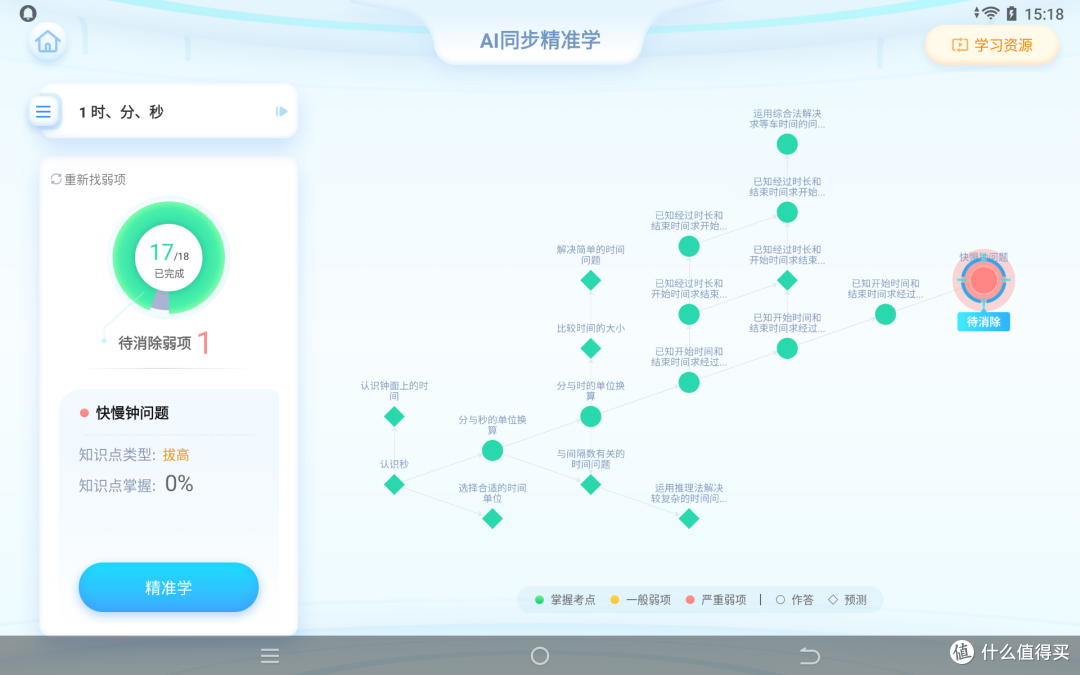The width and height of the screenshot is (1080, 675).
Task: Tap the Android back arrow button
Action: point(810,656)
